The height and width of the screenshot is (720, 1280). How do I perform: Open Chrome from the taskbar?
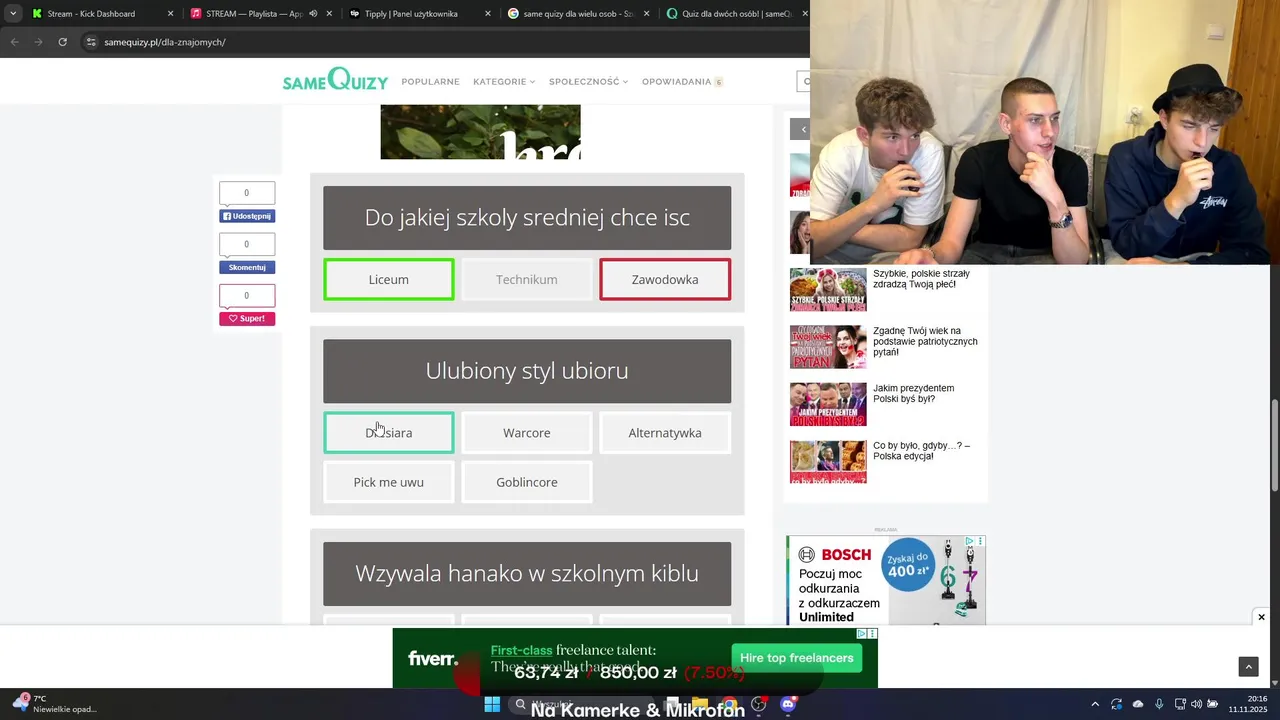[x=729, y=704]
